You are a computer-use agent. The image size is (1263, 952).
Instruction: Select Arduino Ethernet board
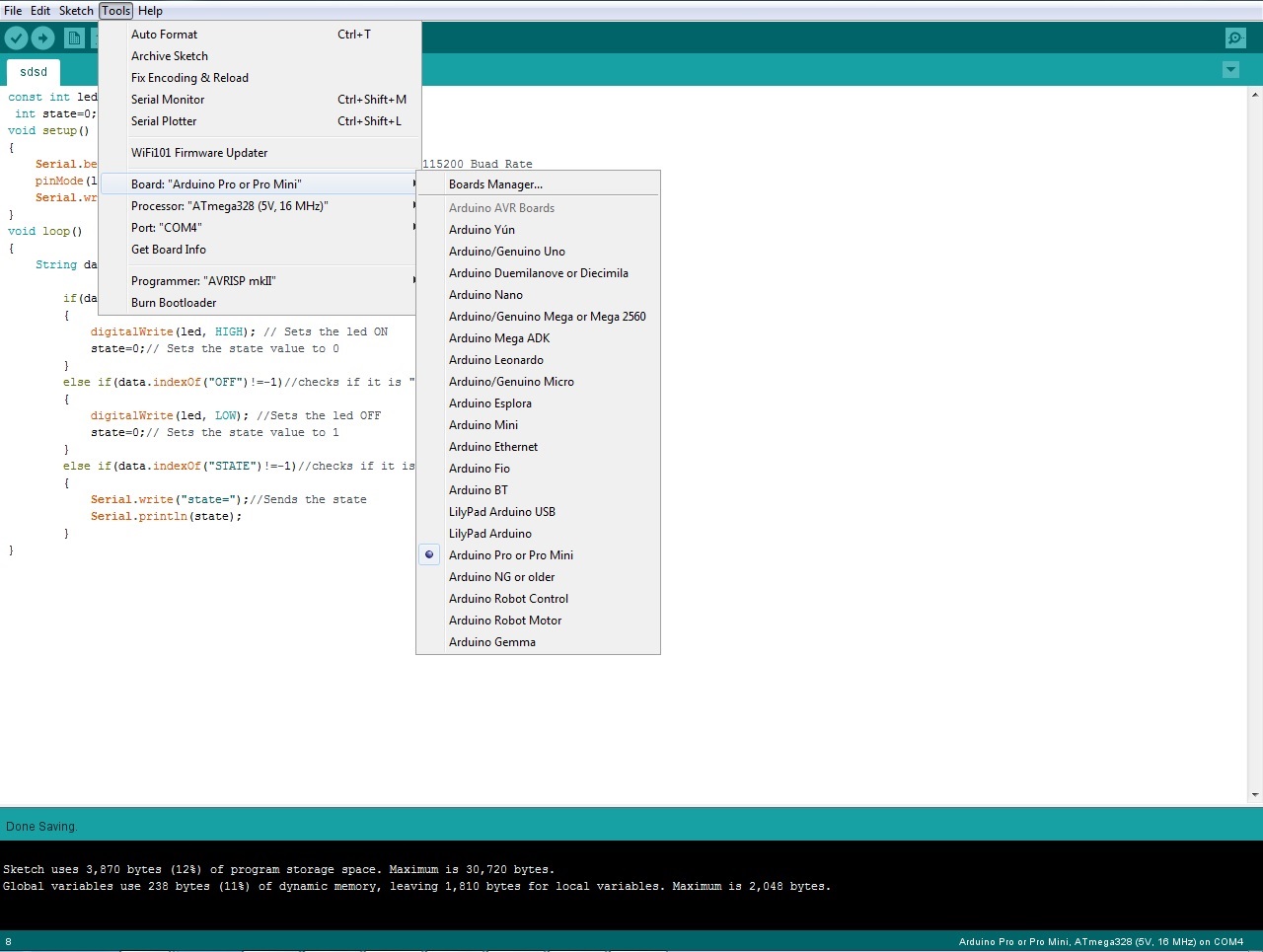[x=538, y=447]
